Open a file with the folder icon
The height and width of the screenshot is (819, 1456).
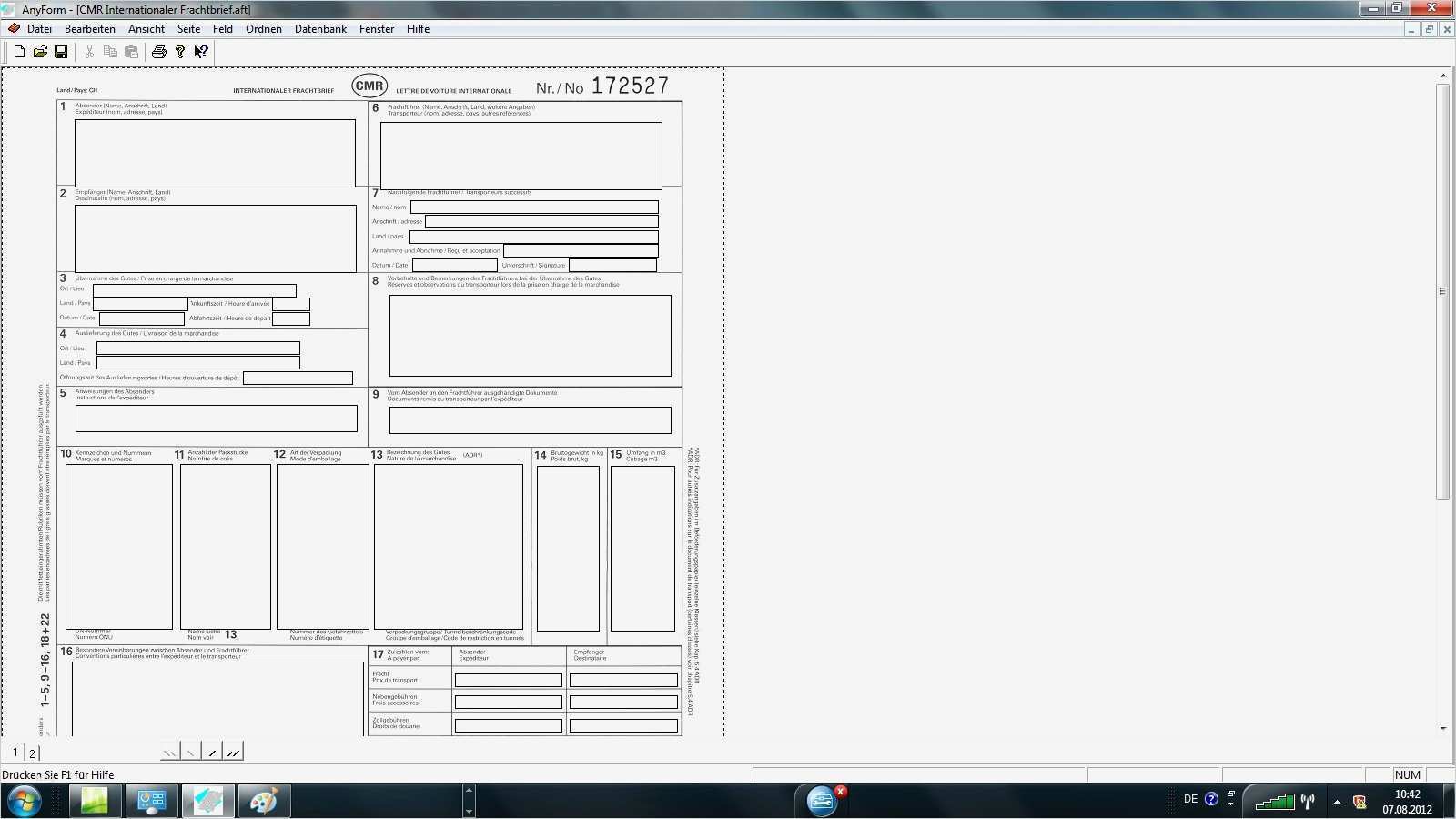click(x=40, y=52)
